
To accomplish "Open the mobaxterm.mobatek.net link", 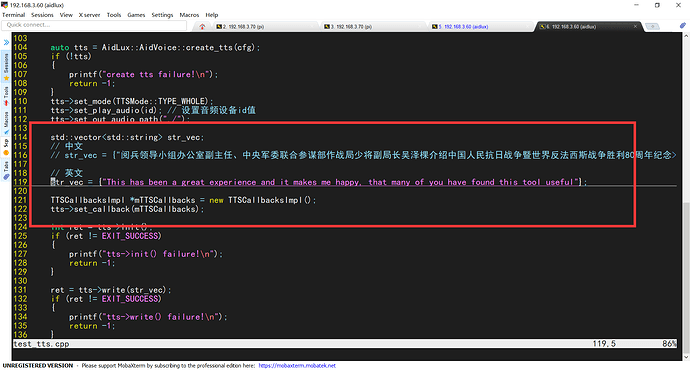I will point(297,366).
